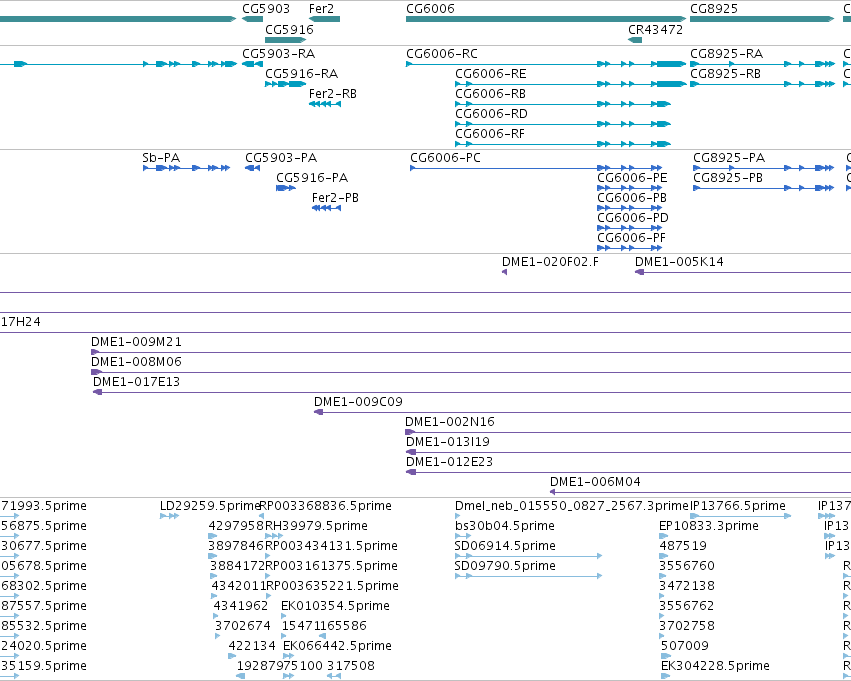Click the teal CR43472 gene arrow glyph

pos(635,40)
